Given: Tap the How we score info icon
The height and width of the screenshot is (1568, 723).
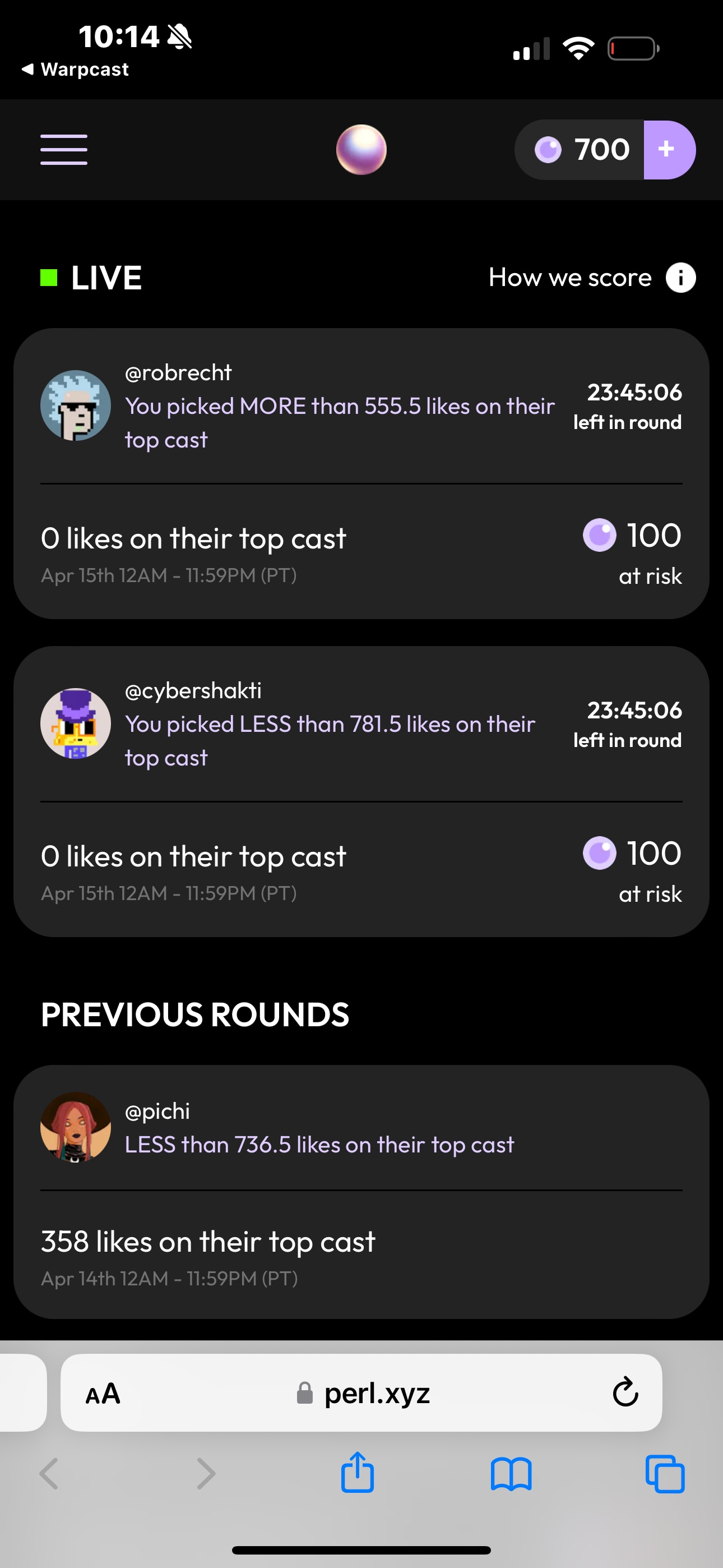Looking at the screenshot, I should 680,278.
